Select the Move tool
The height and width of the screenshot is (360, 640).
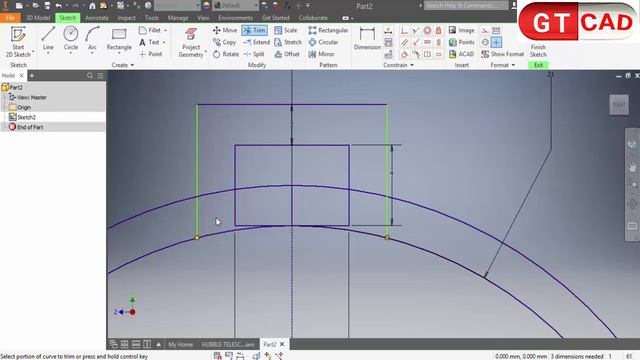coord(224,30)
